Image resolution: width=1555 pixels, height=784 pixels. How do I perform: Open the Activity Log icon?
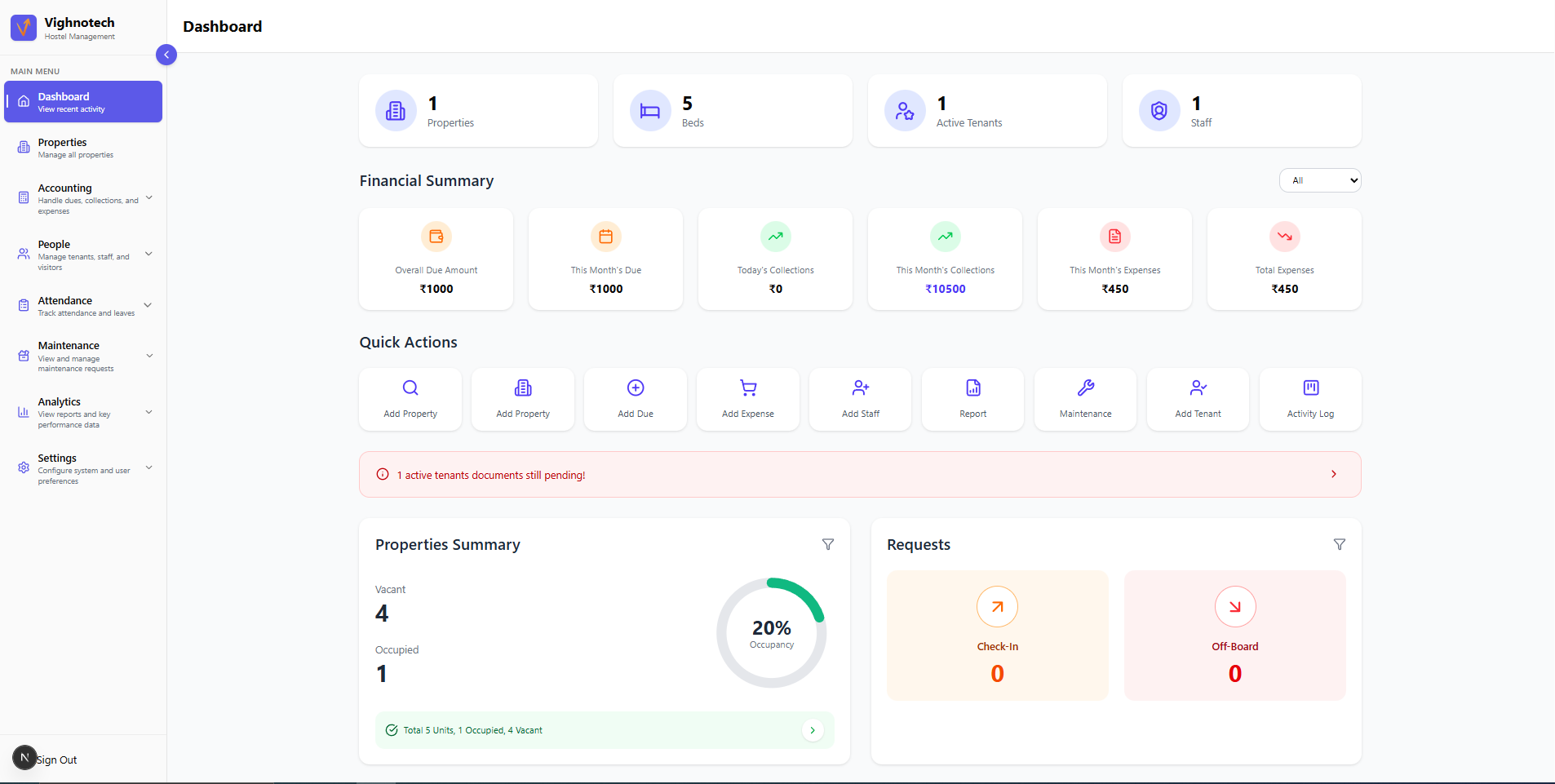(x=1310, y=388)
